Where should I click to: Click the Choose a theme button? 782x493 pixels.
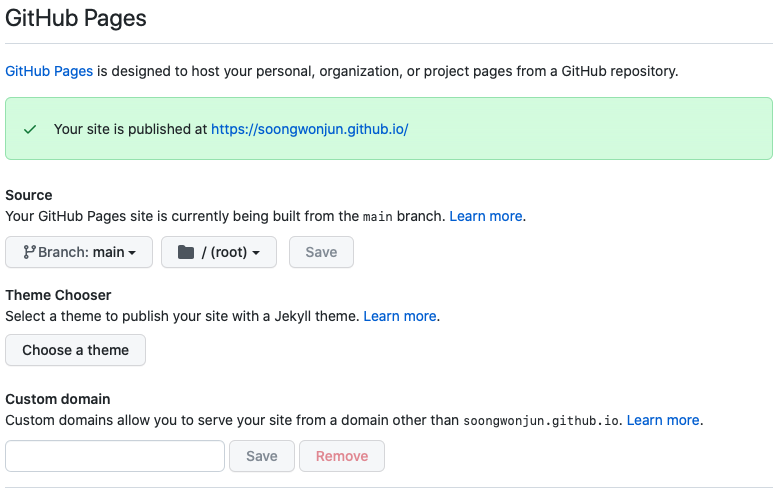75,350
